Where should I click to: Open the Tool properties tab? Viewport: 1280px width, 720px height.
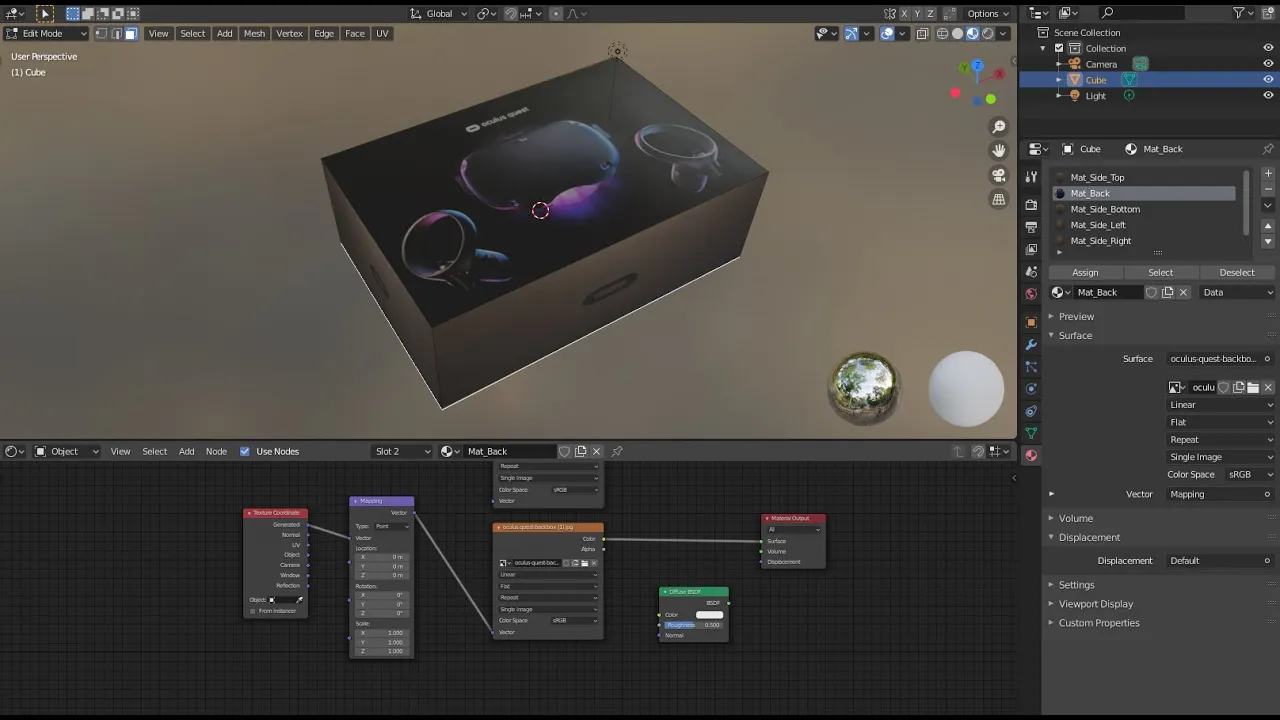coord(1031,176)
